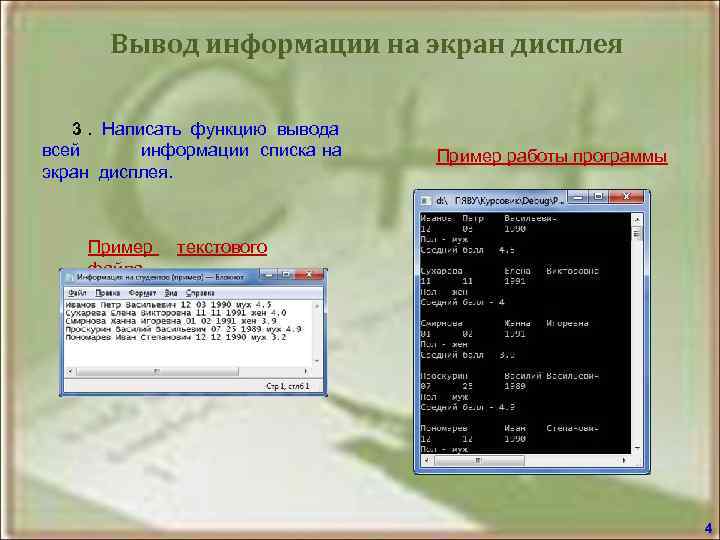This screenshot has height=540, width=720.
Task: Click 'Елена' in the console output
Action: coord(518,271)
